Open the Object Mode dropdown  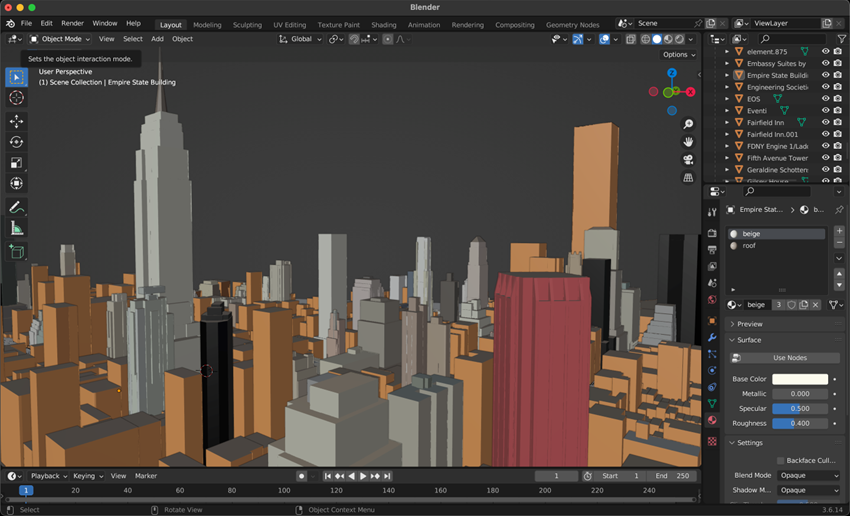coord(61,39)
